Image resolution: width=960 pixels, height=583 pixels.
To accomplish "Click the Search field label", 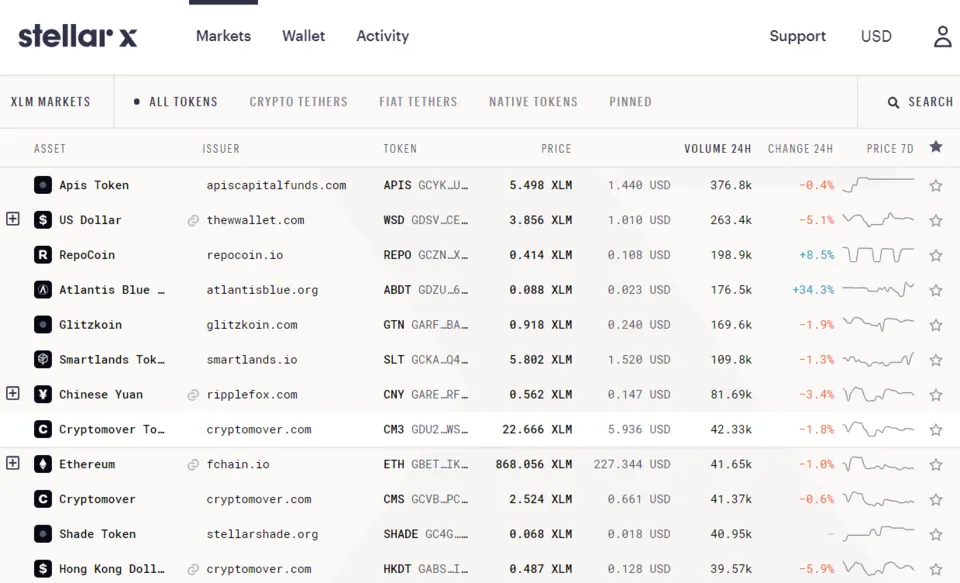I will tap(930, 102).
